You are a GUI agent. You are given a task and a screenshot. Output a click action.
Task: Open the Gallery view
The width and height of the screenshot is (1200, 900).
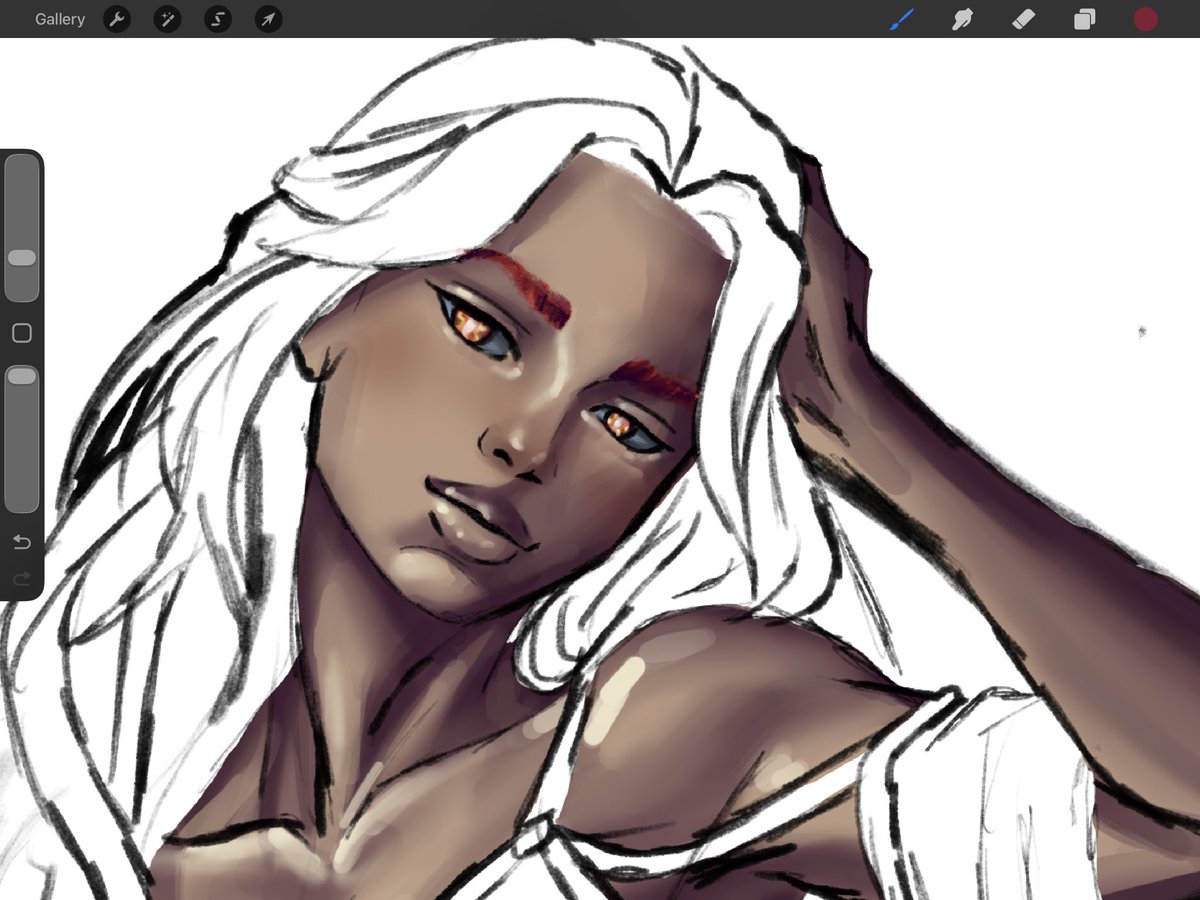pos(60,19)
